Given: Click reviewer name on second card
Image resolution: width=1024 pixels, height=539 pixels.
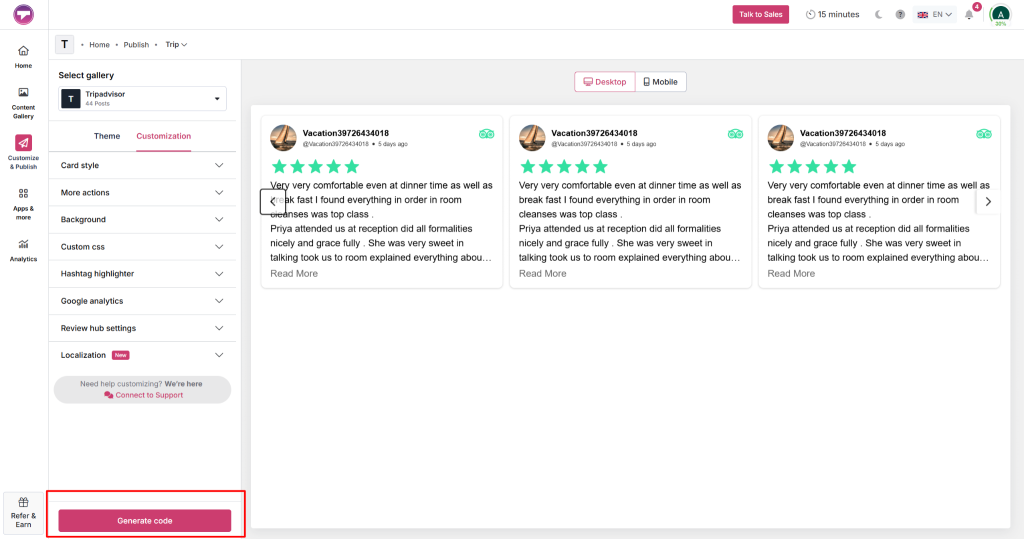Looking at the screenshot, I should pos(594,133).
